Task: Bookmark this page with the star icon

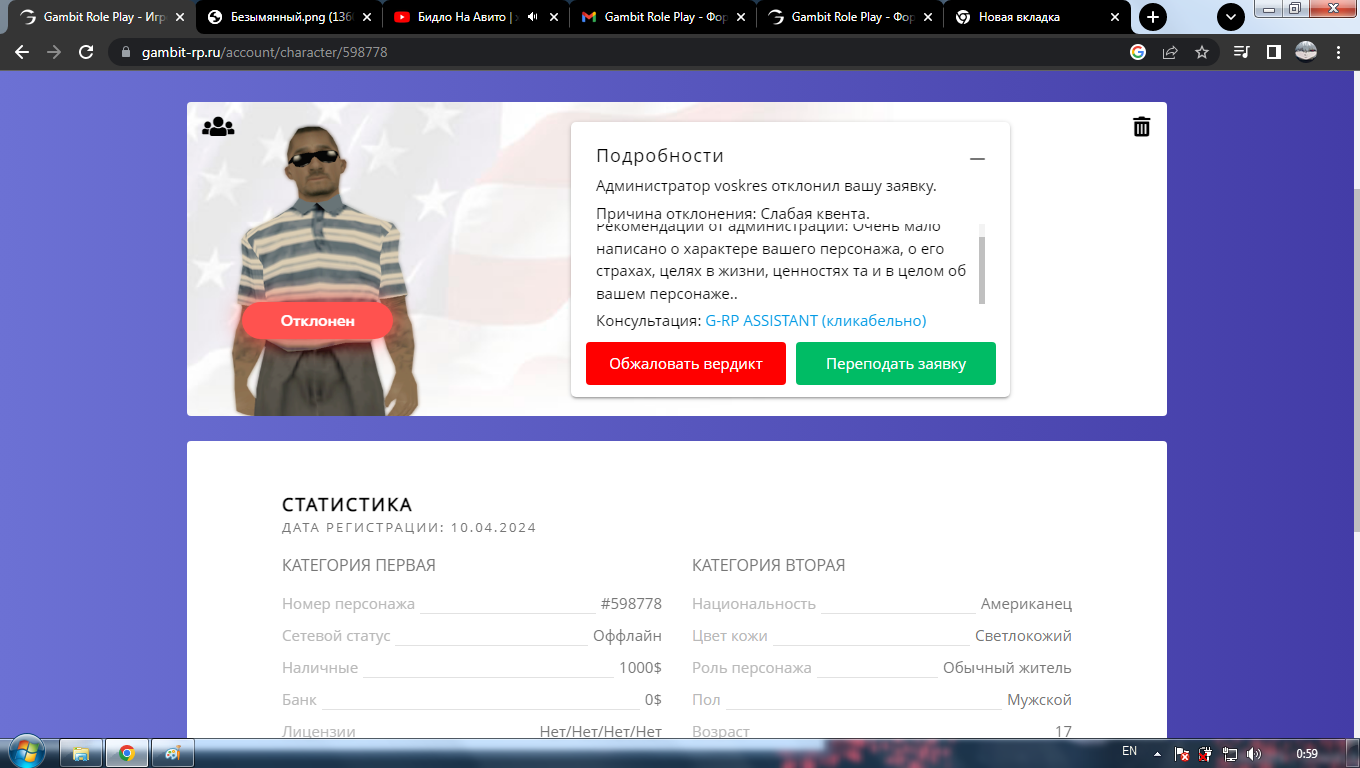Action: click(1202, 52)
